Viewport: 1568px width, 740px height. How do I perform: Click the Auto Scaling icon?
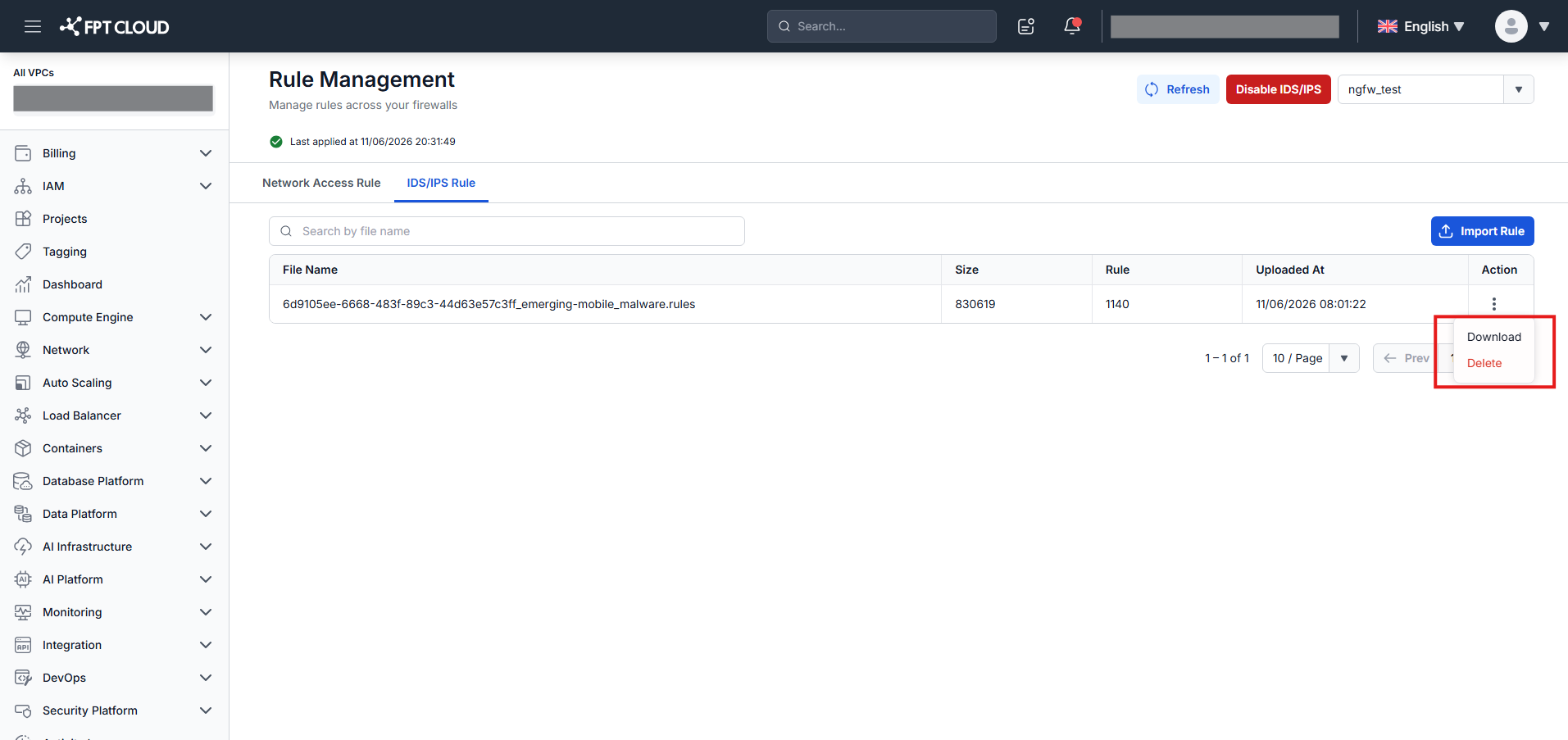point(23,383)
